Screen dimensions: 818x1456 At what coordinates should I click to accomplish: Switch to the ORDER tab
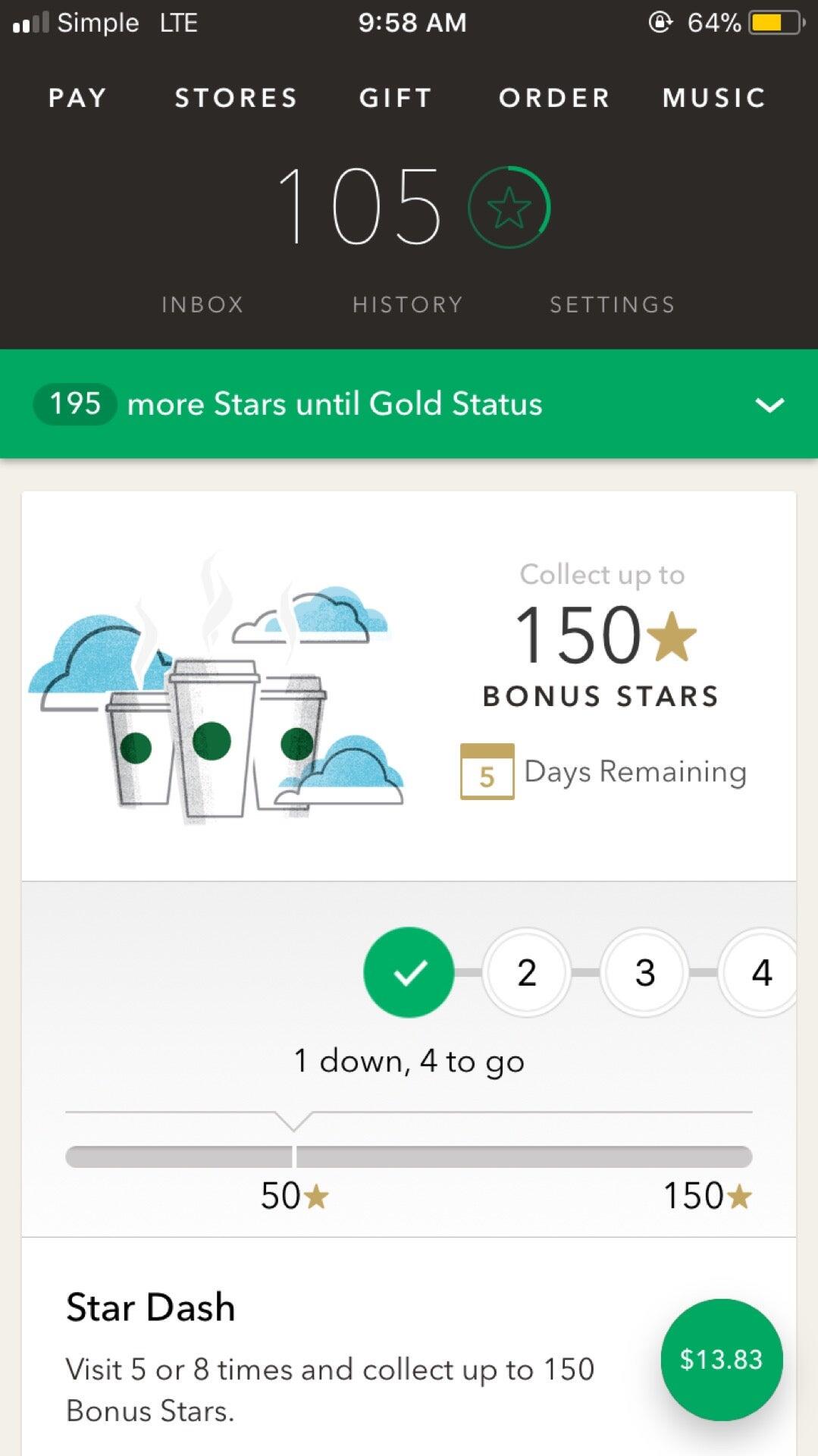pyautogui.click(x=554, y=98)
